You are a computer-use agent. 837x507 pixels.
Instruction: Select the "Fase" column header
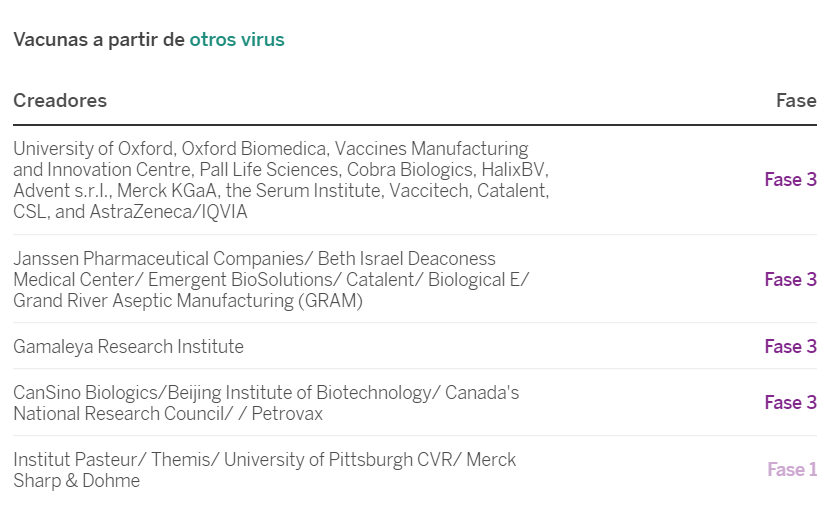point(796,100)
